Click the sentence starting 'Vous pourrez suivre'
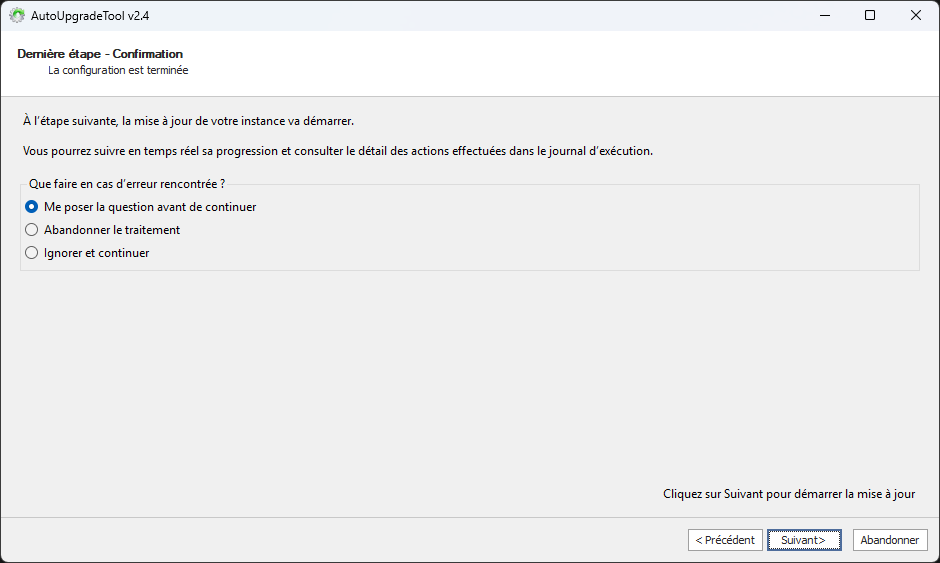This screenshot has height=563, width=940. 338,151
